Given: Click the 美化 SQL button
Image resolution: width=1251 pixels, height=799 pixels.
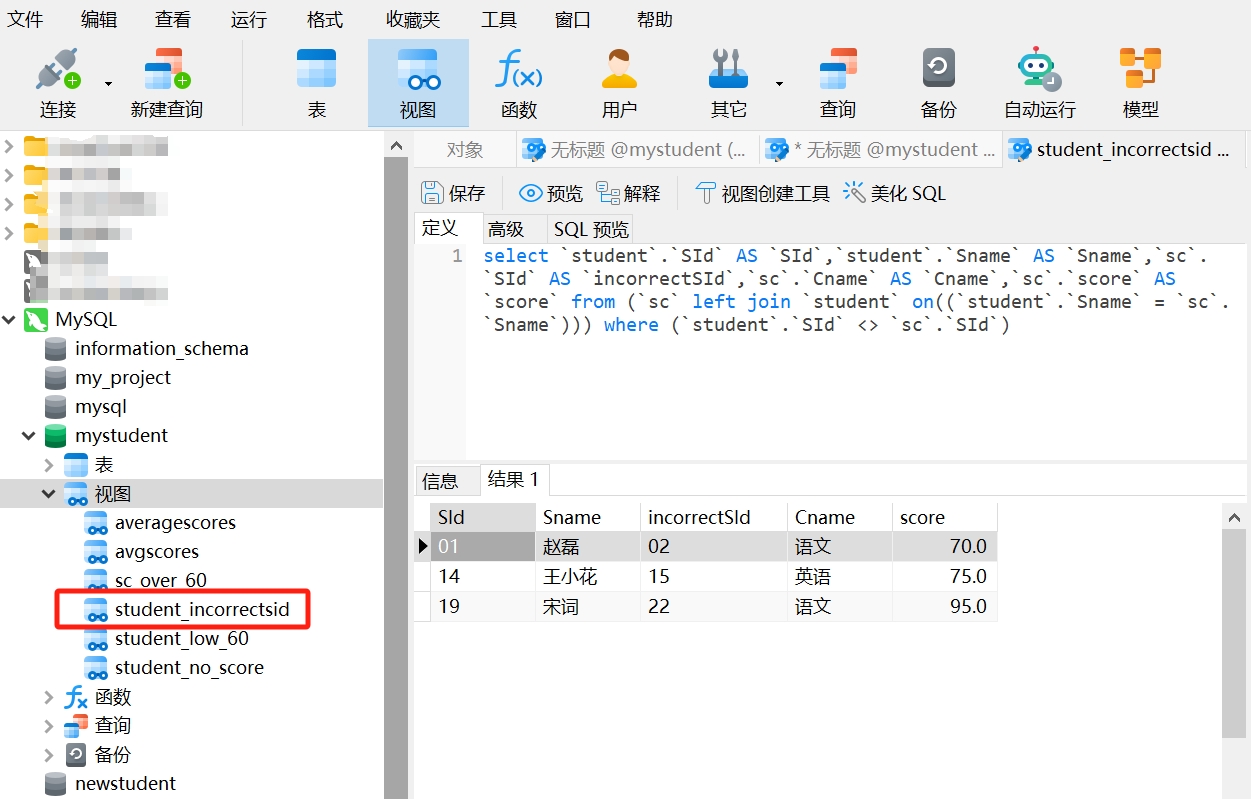Looking at the screenshot, I should 895,193.
